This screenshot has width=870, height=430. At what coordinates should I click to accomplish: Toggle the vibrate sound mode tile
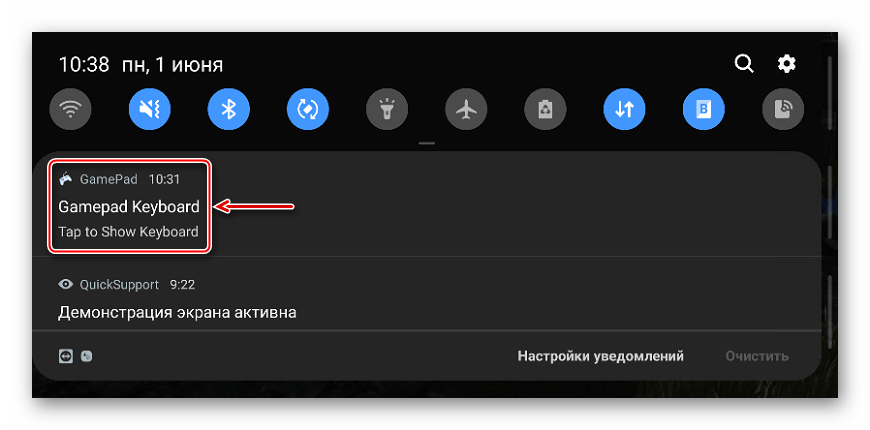pos(150,109)
